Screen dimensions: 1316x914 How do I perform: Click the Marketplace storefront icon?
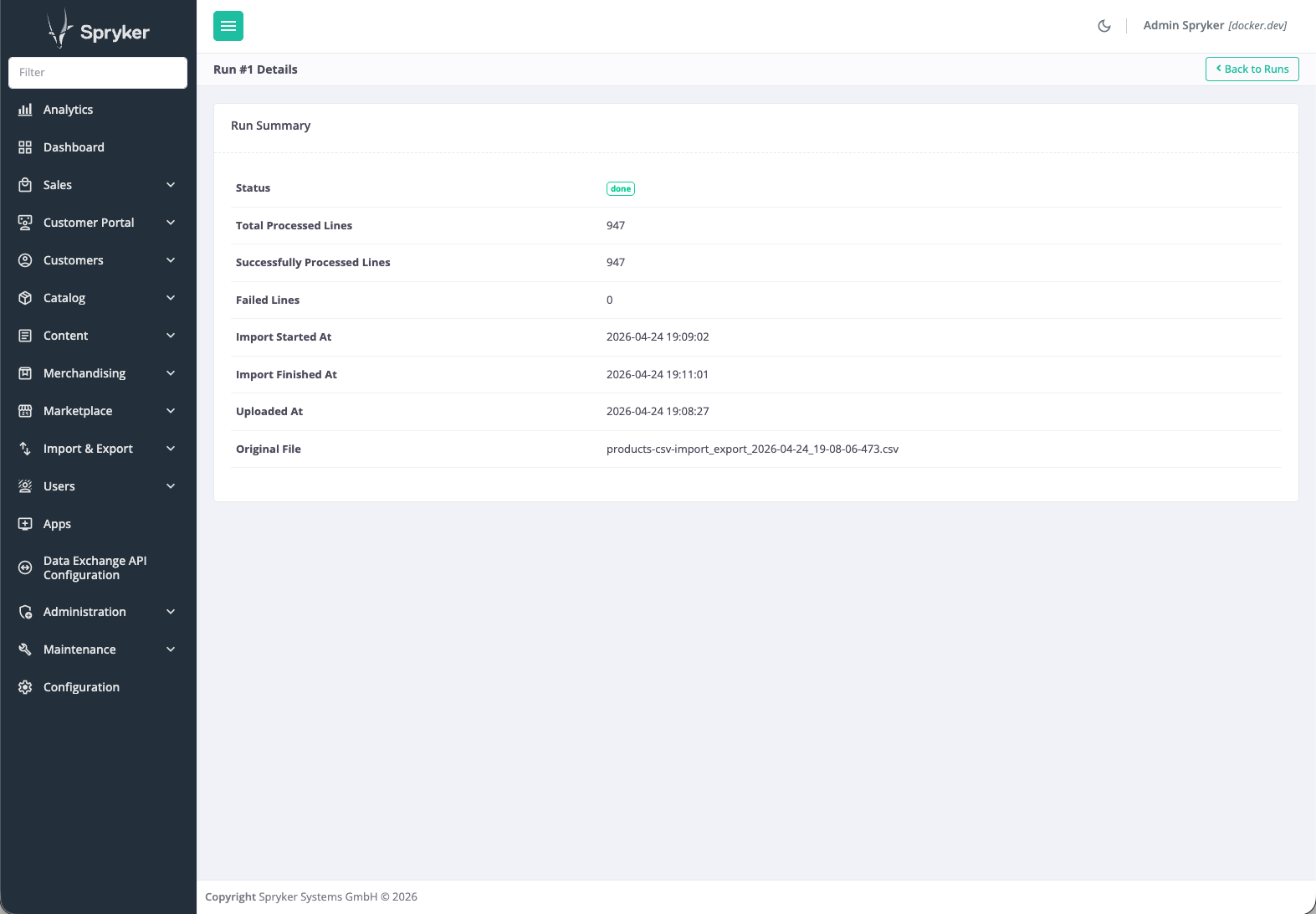[25, 411]
